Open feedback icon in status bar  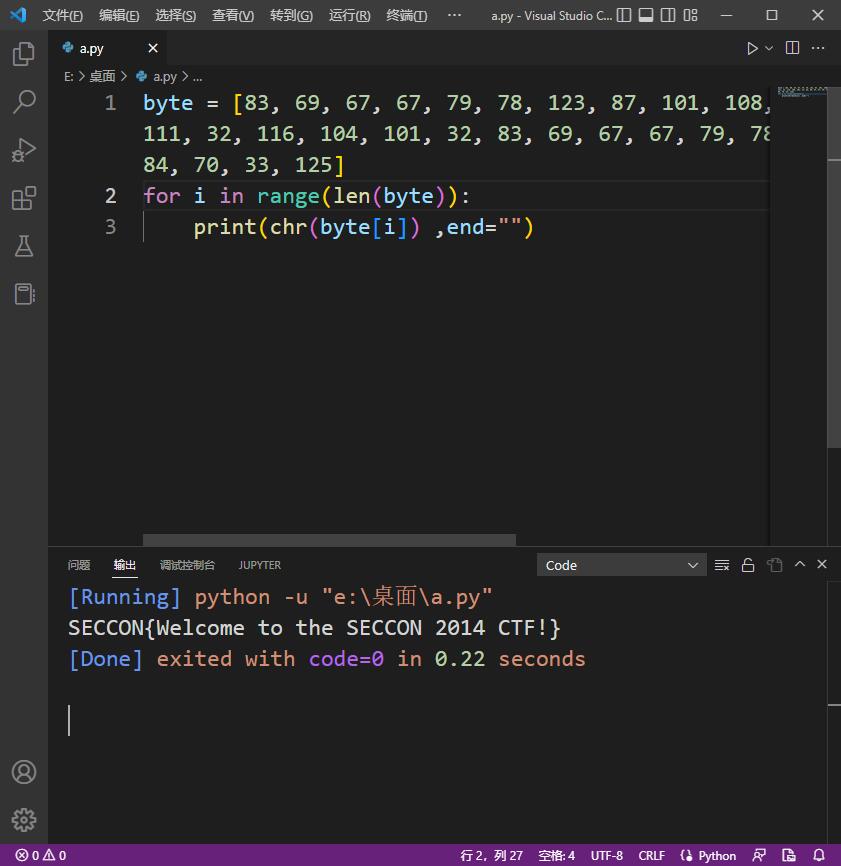click(x=759, y=856)
